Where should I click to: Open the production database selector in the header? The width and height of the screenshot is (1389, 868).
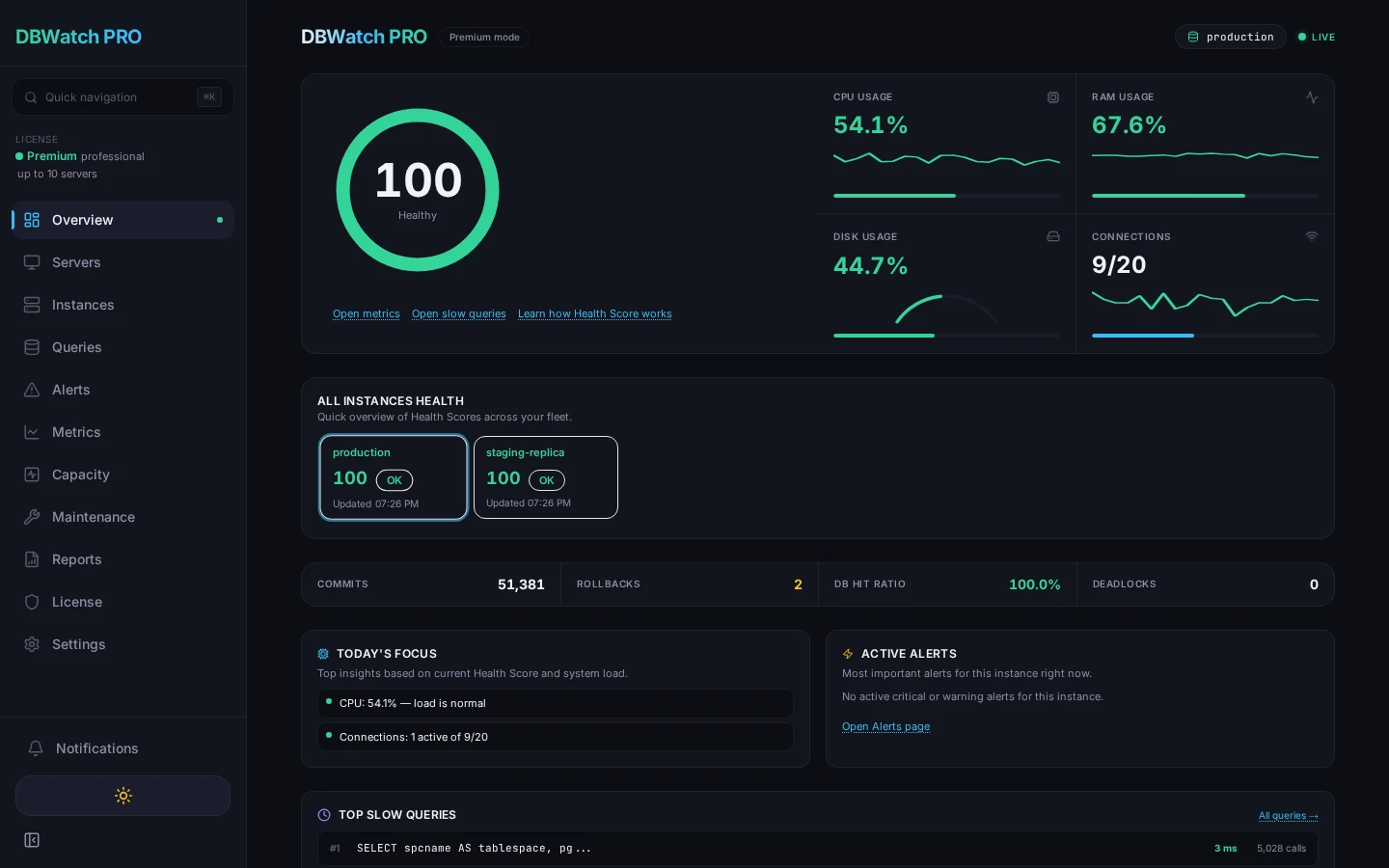point(1231,37)
